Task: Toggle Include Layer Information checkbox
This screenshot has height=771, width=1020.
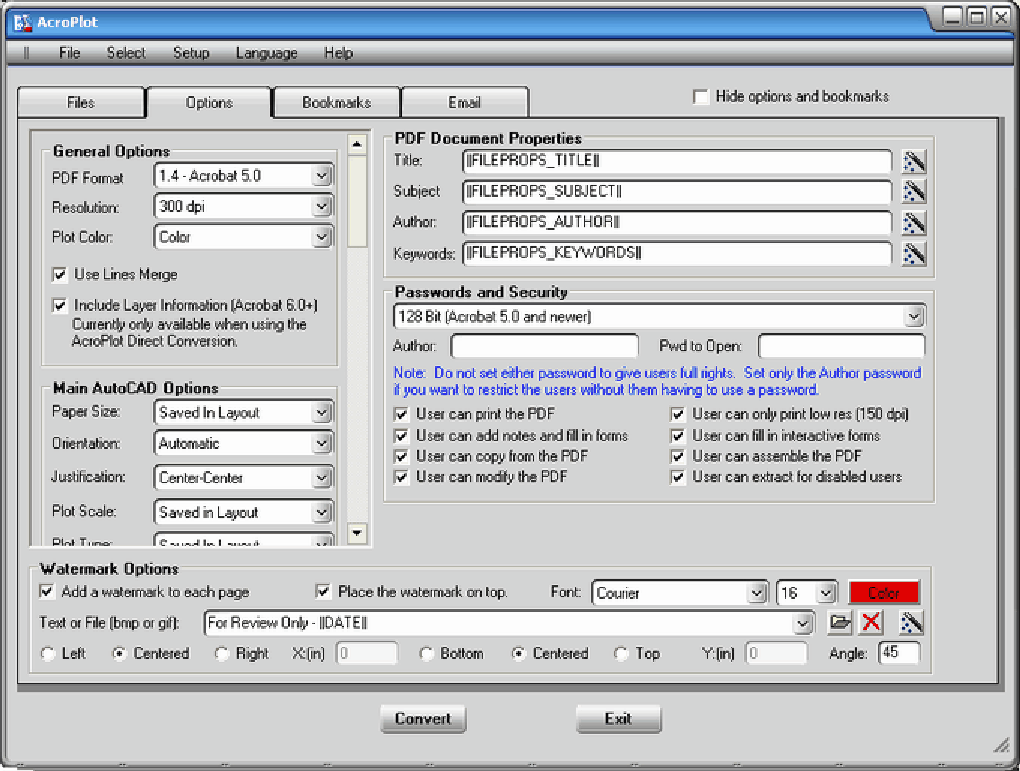Action: (x=59, y=305)
